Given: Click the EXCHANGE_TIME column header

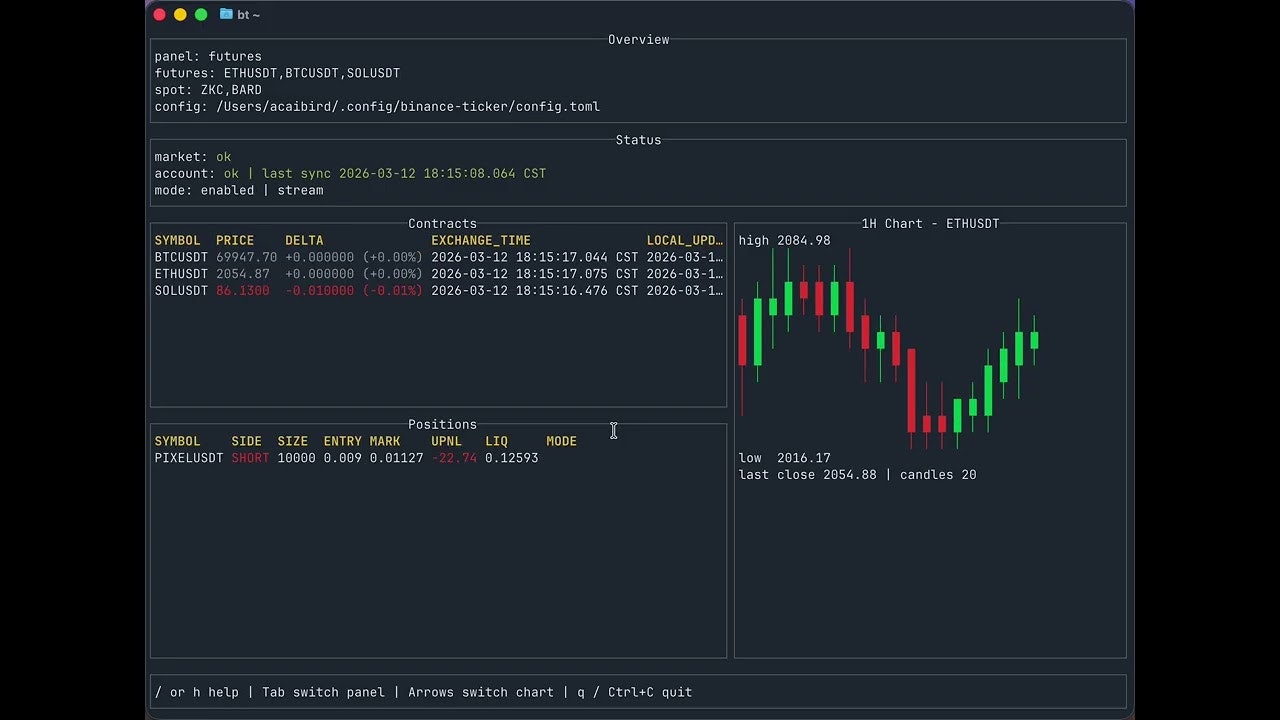Looking at the screenshot, I should click(481, 241).
